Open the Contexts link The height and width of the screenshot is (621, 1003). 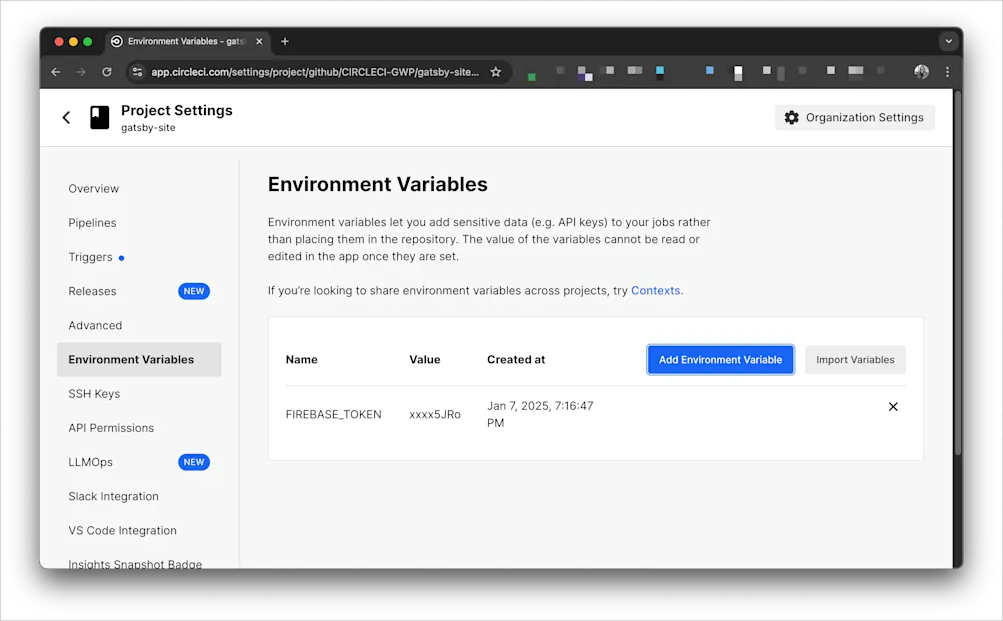point(655,290)
